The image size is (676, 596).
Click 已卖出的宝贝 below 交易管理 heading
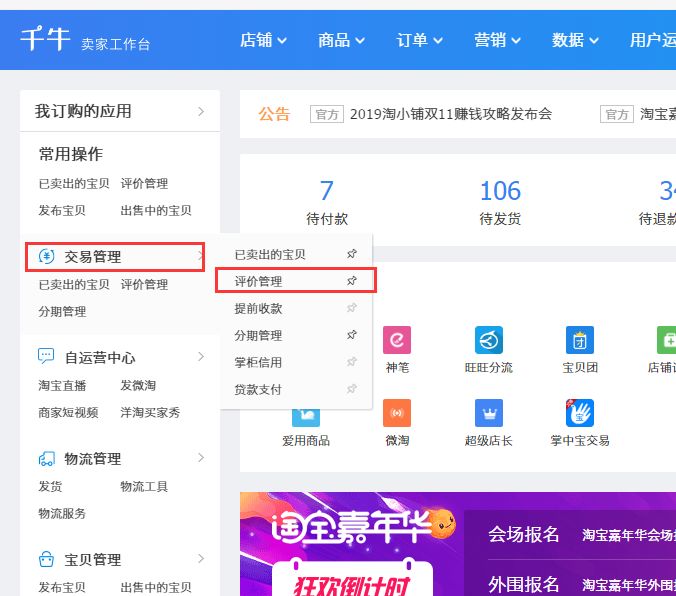[x=74, y=285]
